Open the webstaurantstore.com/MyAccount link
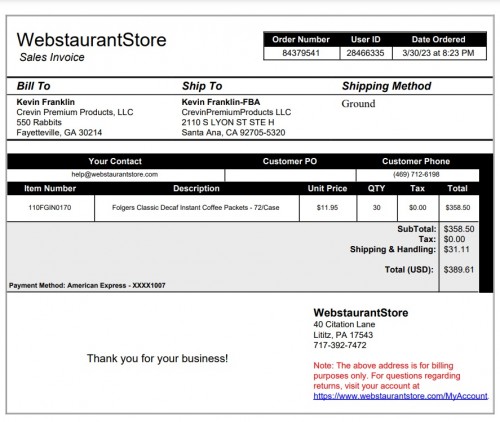 coord(400,396)
